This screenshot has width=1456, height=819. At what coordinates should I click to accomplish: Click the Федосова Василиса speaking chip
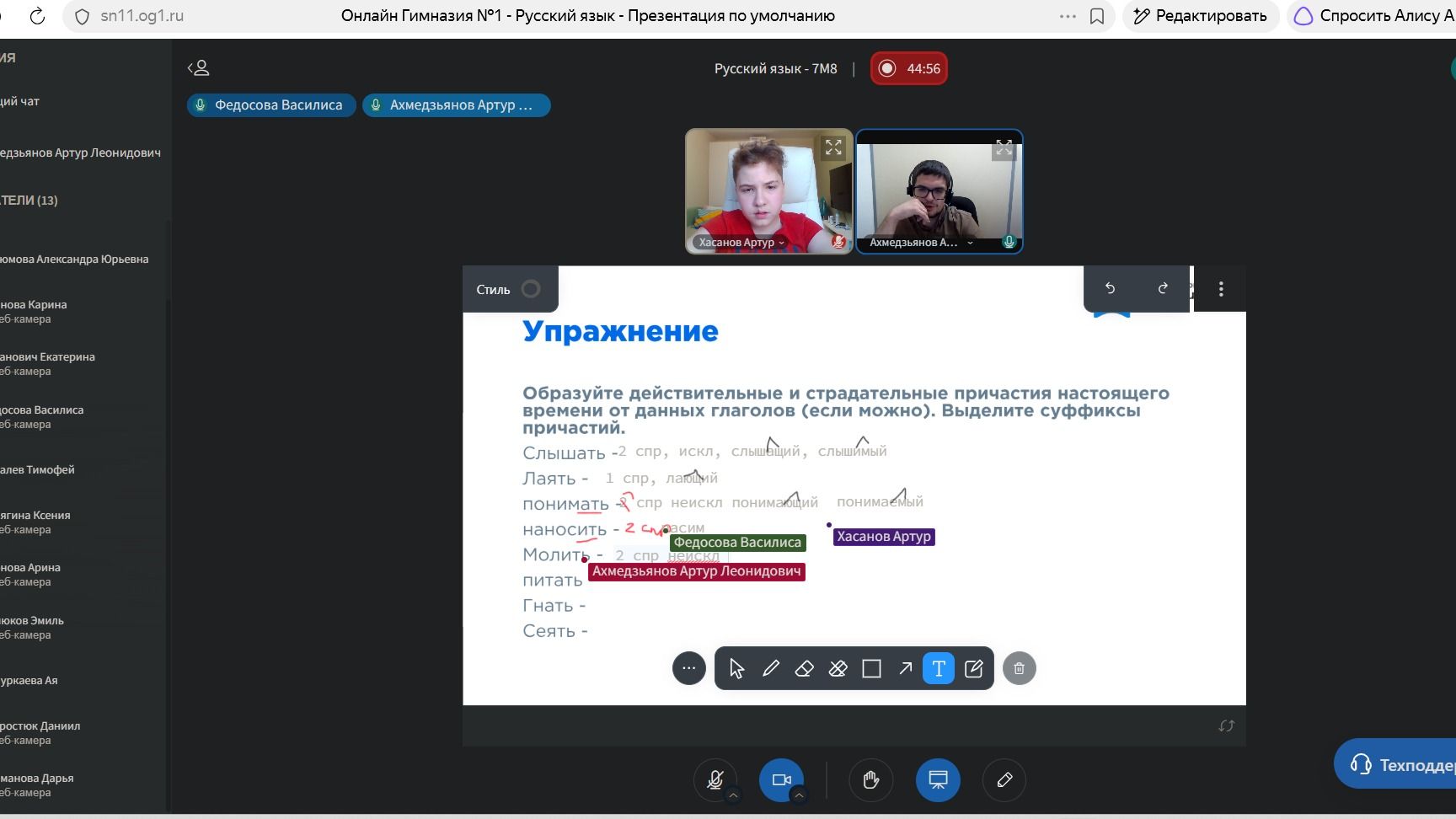click(271, 105)
